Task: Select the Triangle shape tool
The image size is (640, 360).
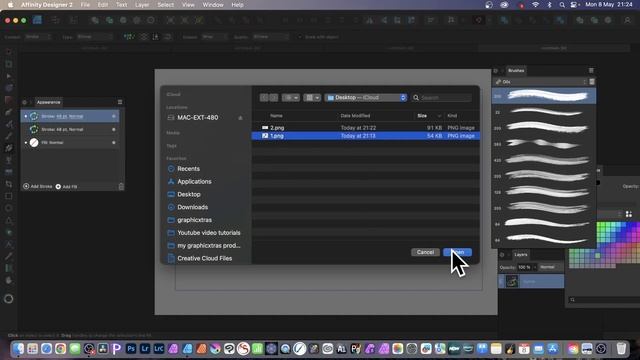Action: point(9,220)
